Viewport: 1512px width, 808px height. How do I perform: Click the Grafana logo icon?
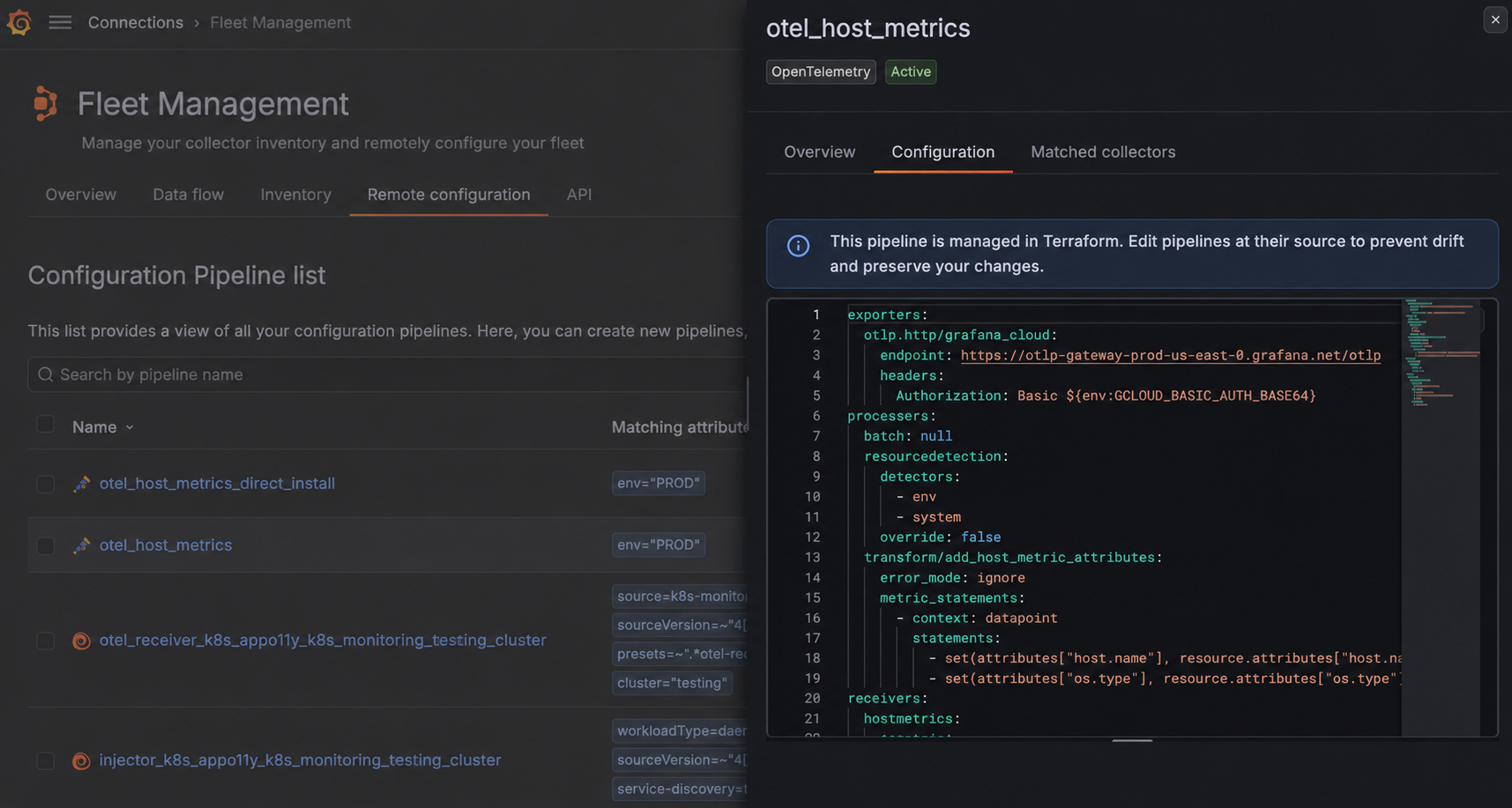coord(19,22)
